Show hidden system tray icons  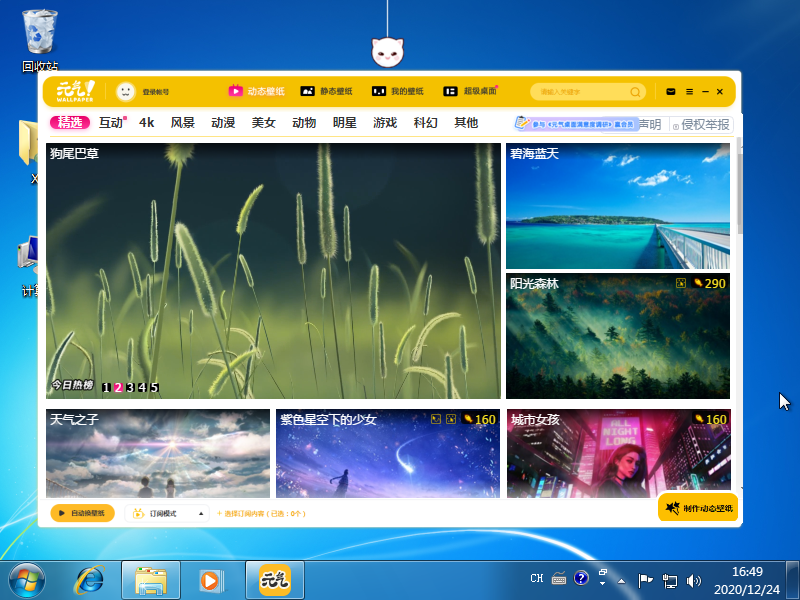[x=620, y=580]
